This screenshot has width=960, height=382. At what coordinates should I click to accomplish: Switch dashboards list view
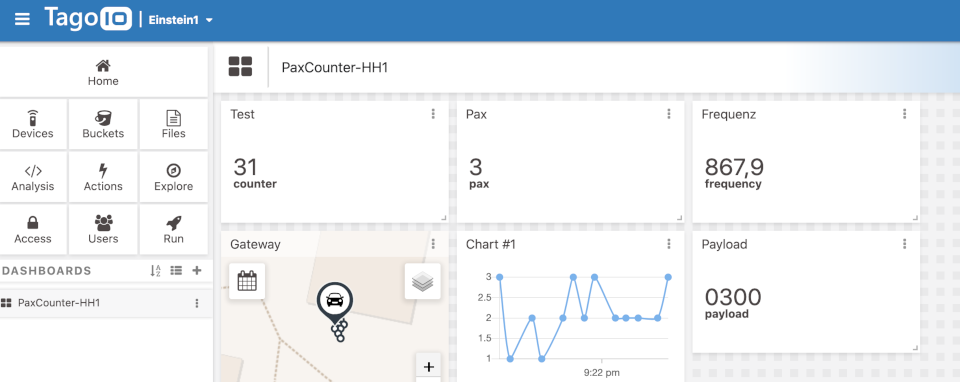176,271
